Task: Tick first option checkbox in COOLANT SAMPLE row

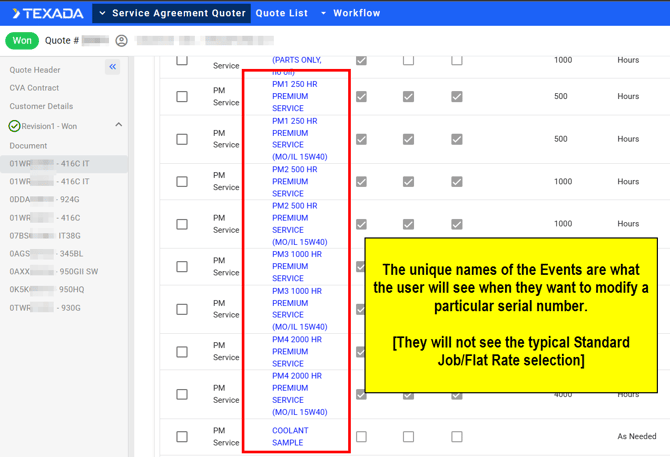Action: point(361,436)
